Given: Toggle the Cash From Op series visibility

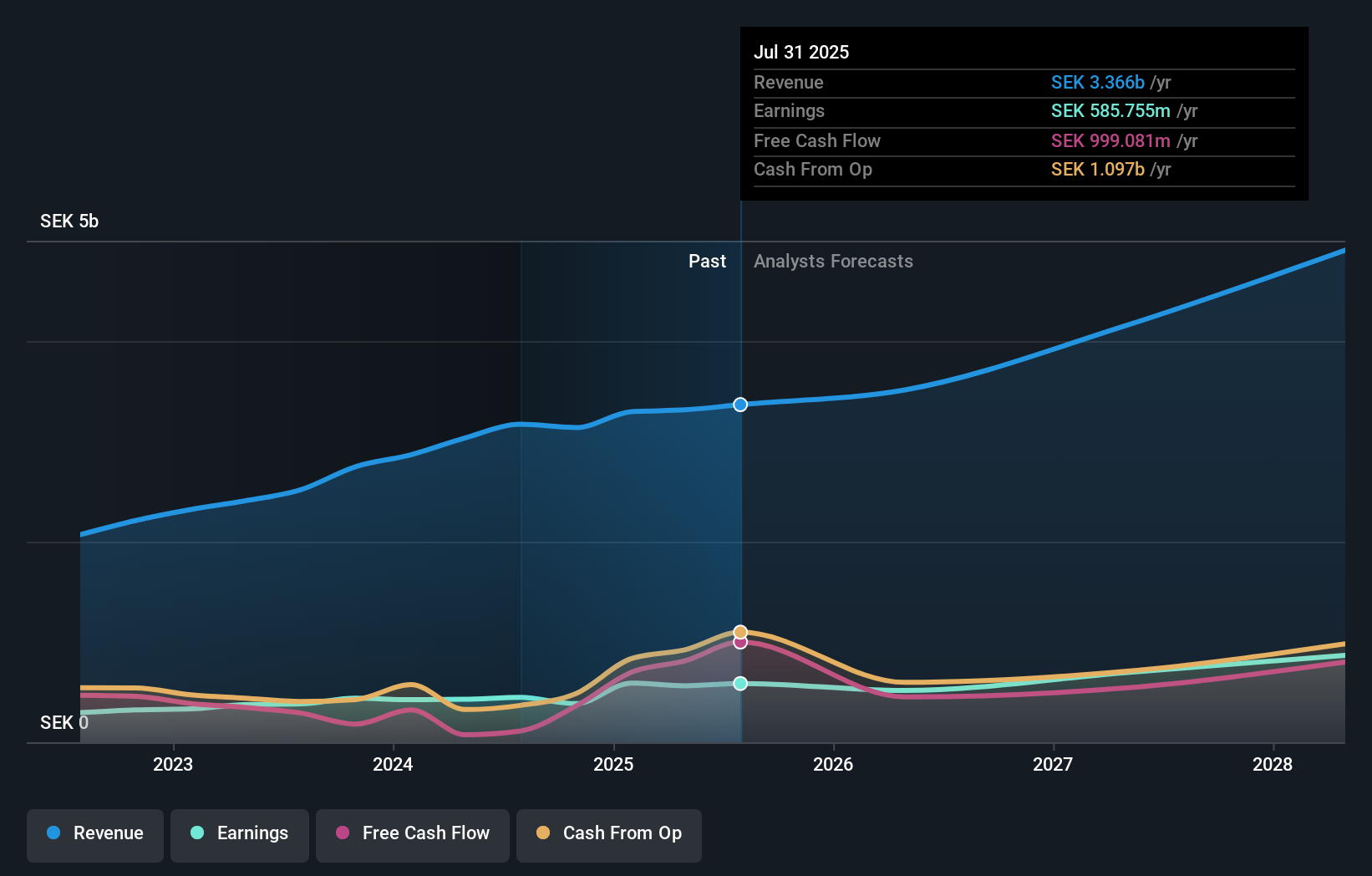Looking at the screenshot, I should click(608, 834).
